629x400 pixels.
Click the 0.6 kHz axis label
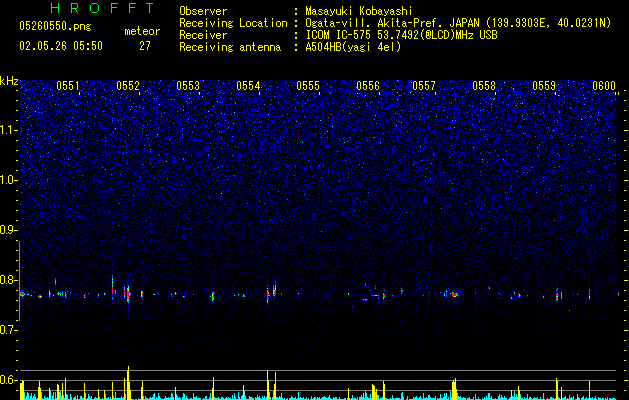pyautogui.click(x=9, y=380)
